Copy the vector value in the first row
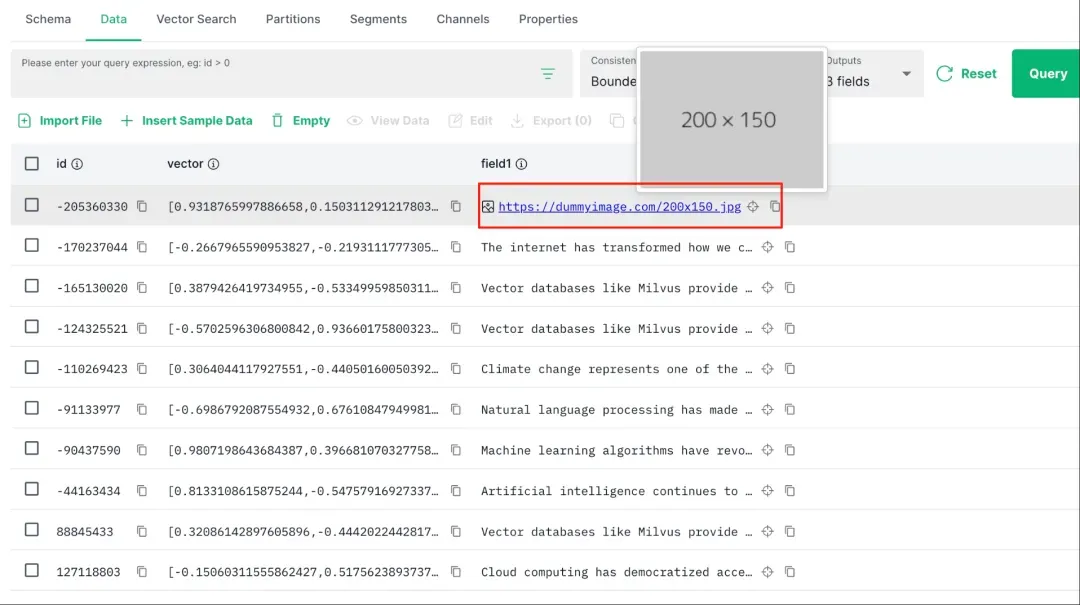 pos(456,206)
